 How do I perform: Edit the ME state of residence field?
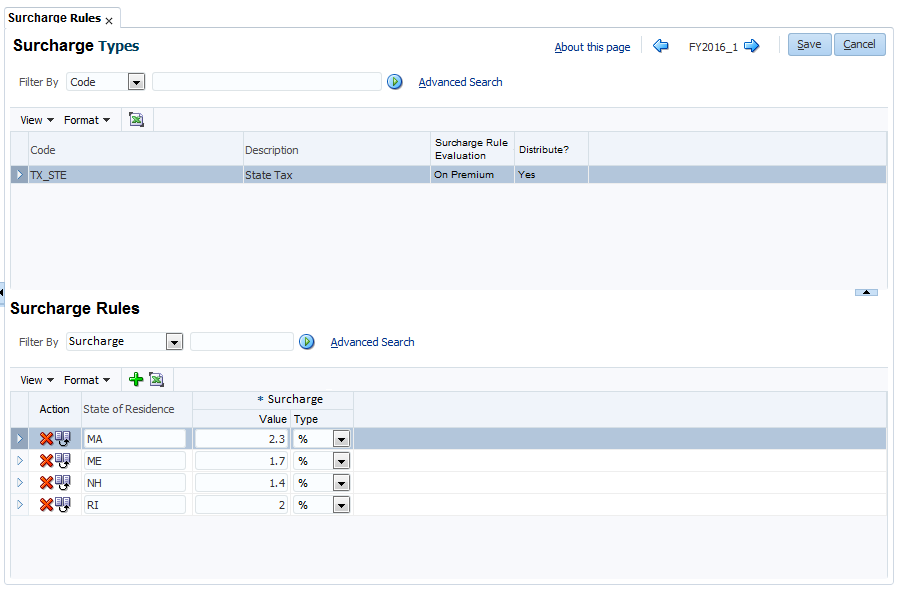[135, 461]
